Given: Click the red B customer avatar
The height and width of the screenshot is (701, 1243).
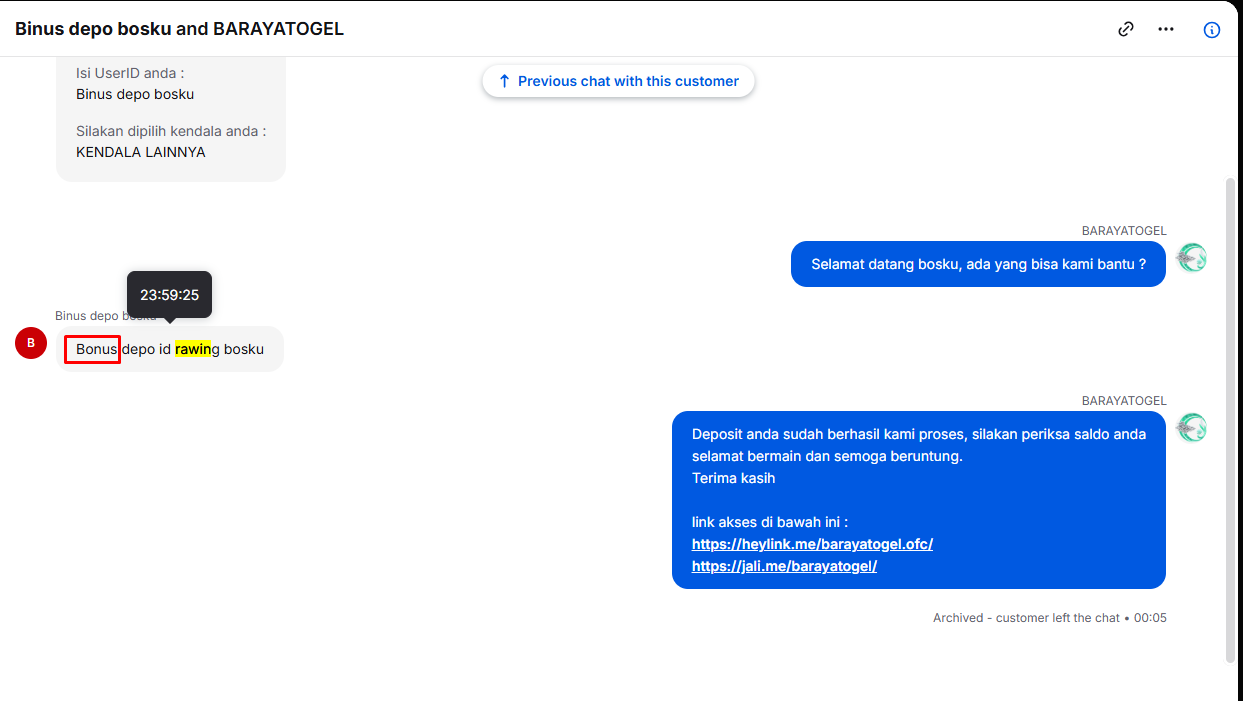Looking at the screenshot, I should [31, 342].
